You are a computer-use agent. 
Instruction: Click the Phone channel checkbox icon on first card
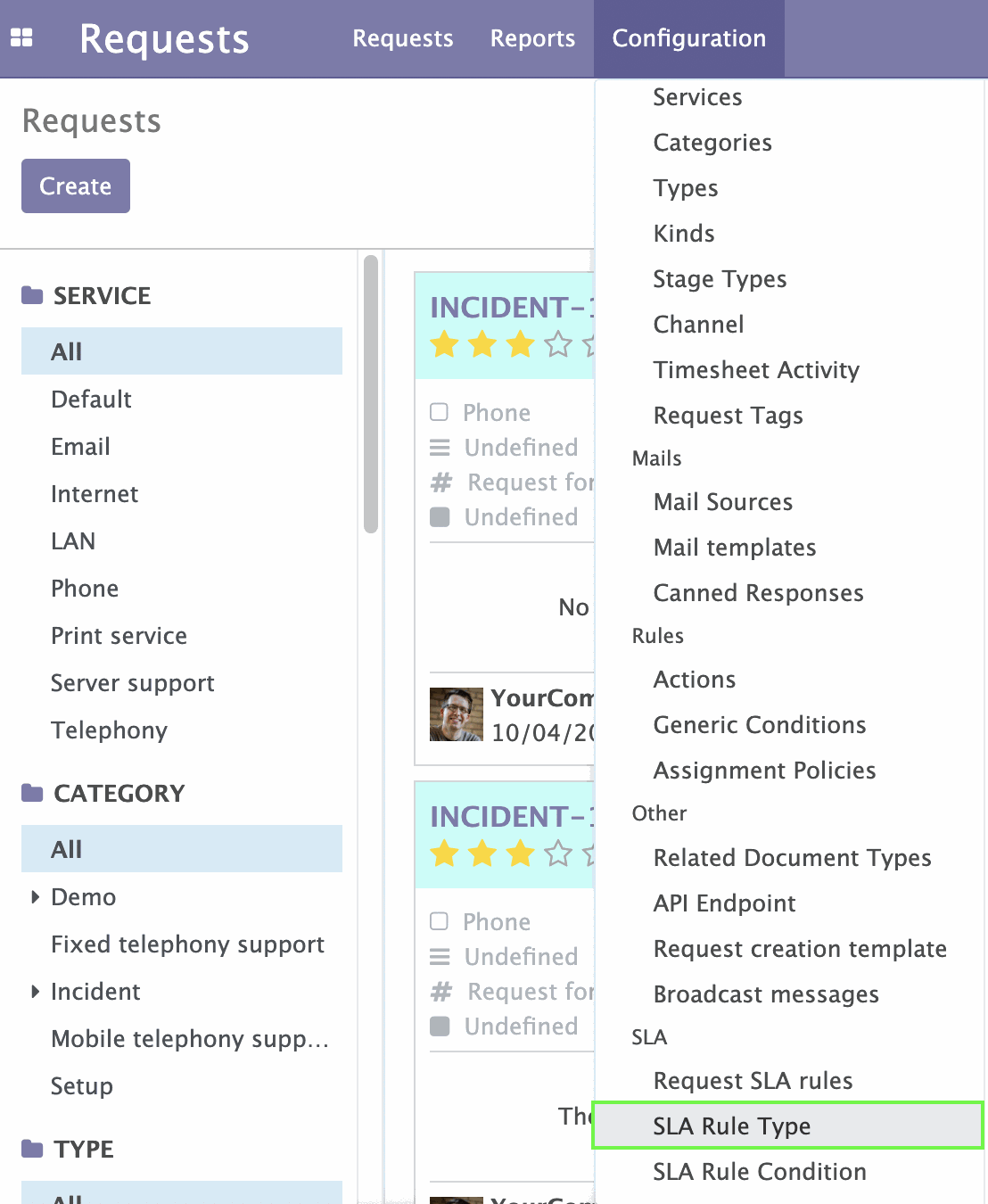coord(439,412)
